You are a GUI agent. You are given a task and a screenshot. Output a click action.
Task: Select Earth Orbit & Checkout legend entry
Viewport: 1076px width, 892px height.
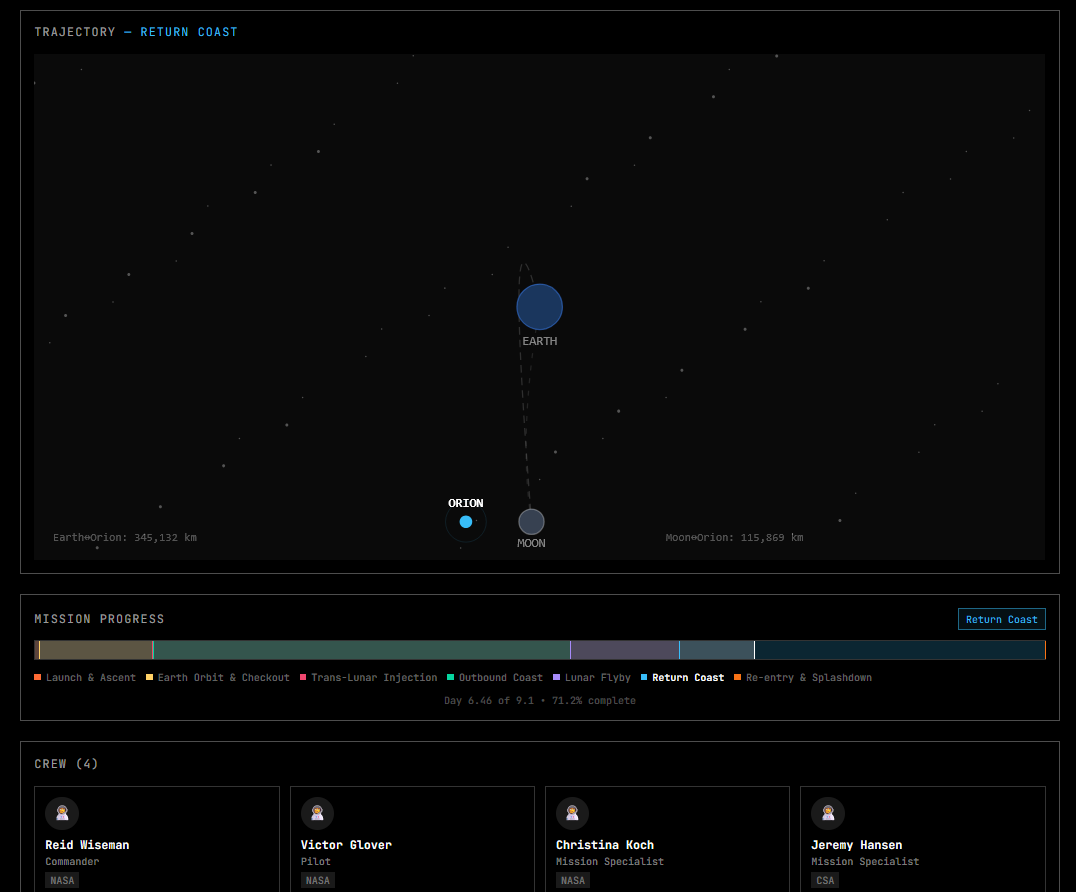218,678
